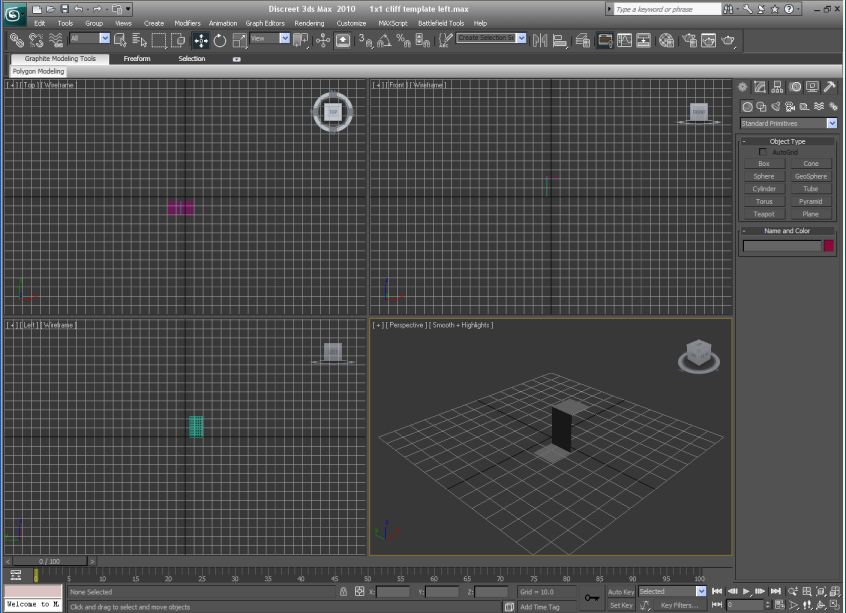Open the Modifiers menu
846x613 pixels.
187,23
